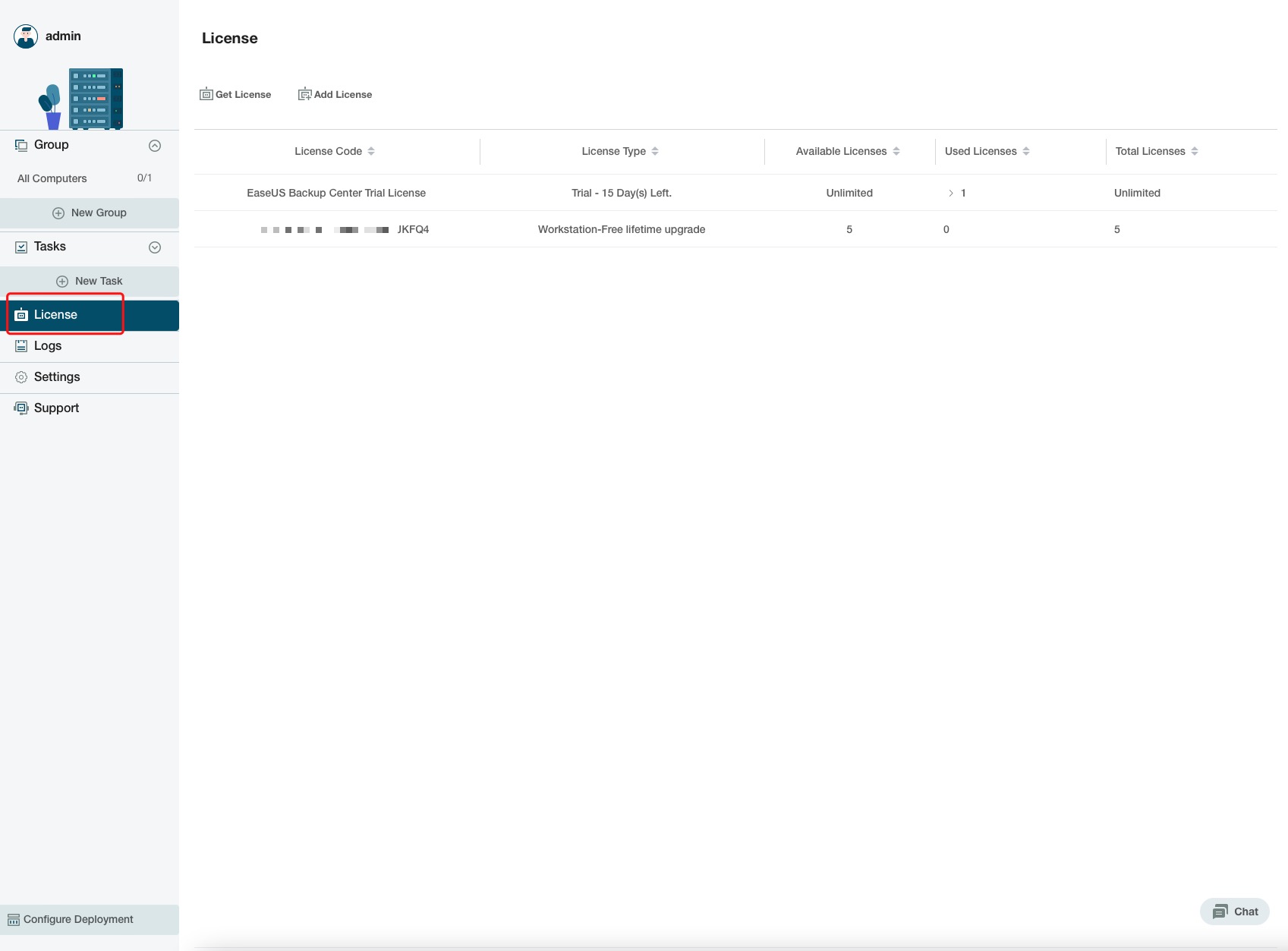Screen dimensions: 1288x951
Task: Select license code ending in JKFQ4
Action: [x=345, y=229]
